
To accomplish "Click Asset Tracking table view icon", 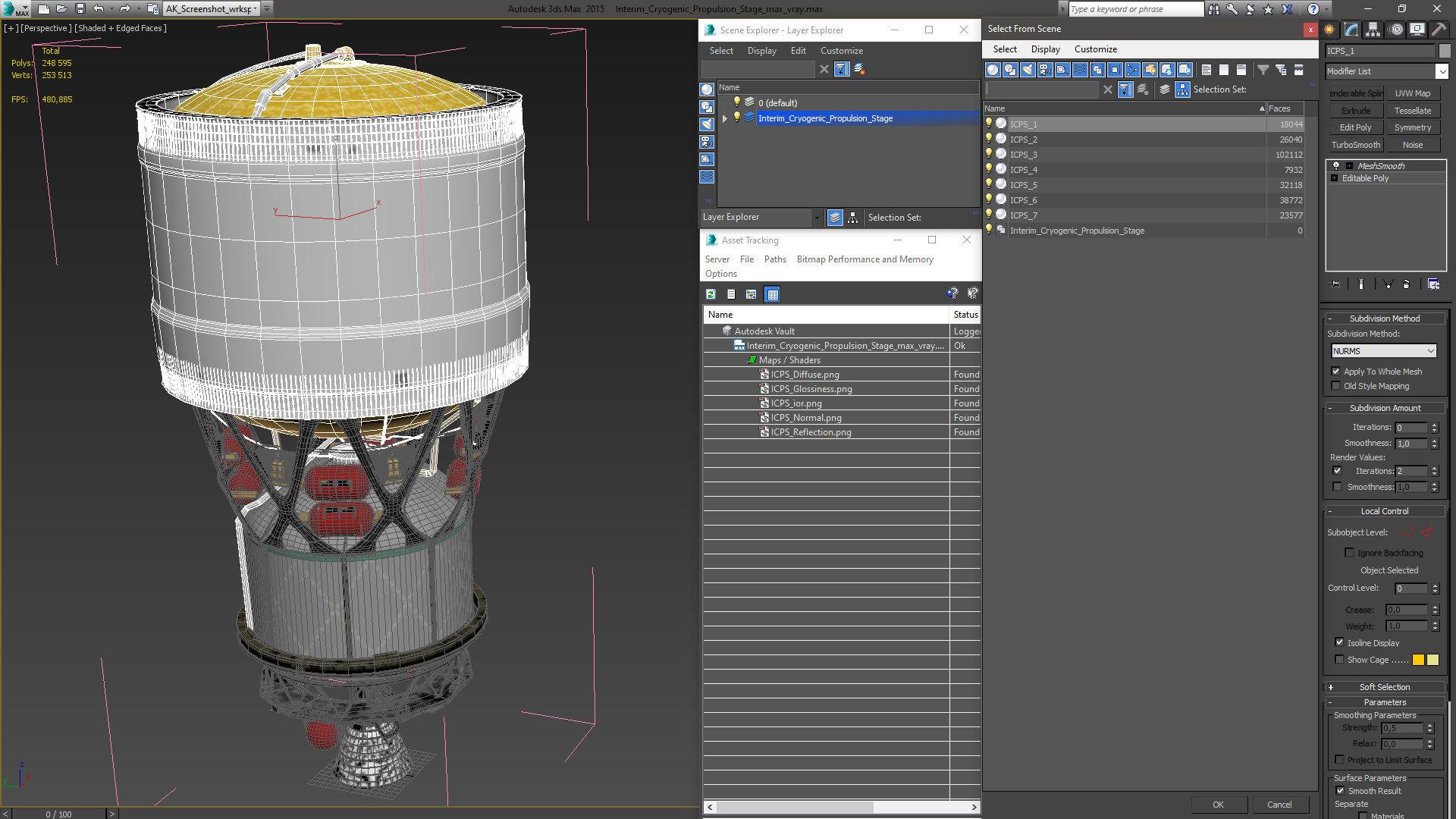I will (x=772, y=294).
